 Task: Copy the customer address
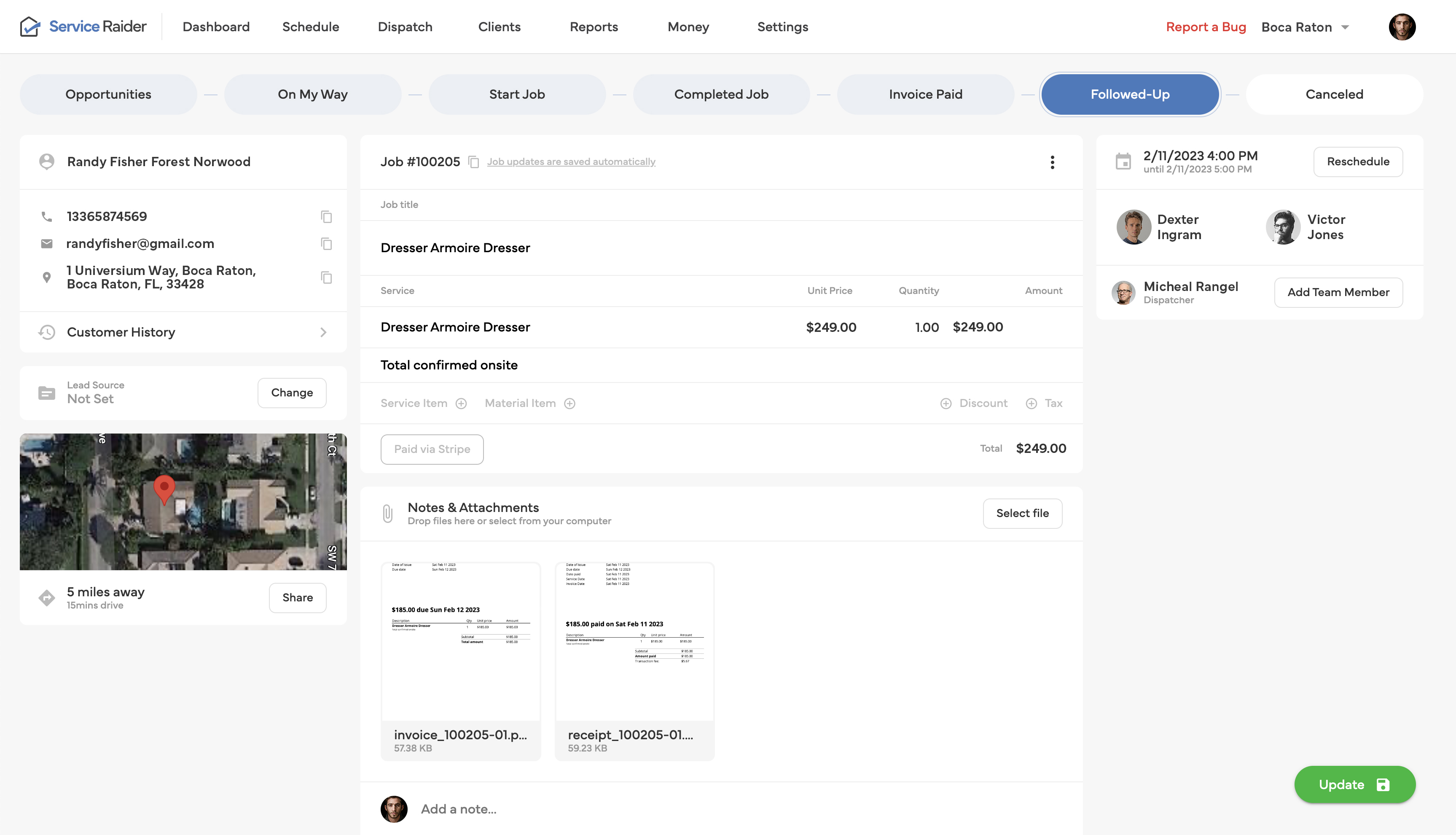tap(326, 277)
